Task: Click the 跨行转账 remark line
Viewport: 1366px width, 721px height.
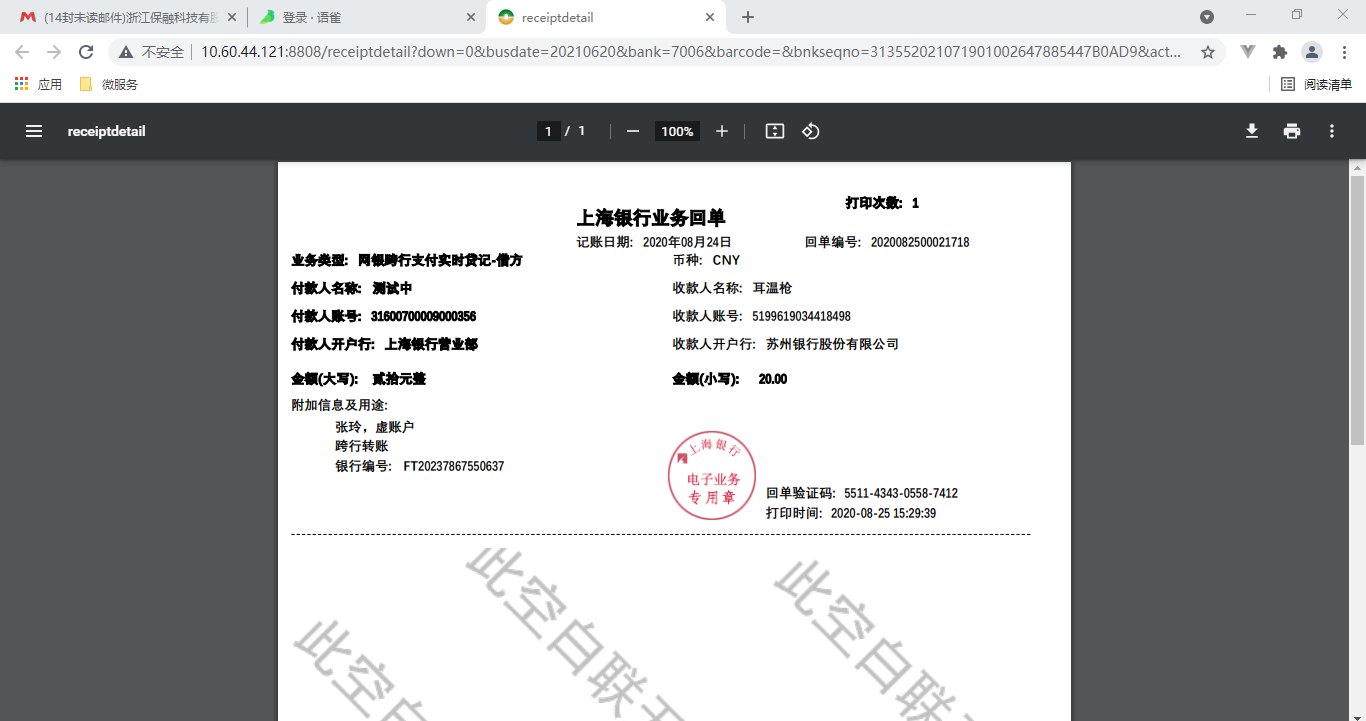Action: [361, 446]
